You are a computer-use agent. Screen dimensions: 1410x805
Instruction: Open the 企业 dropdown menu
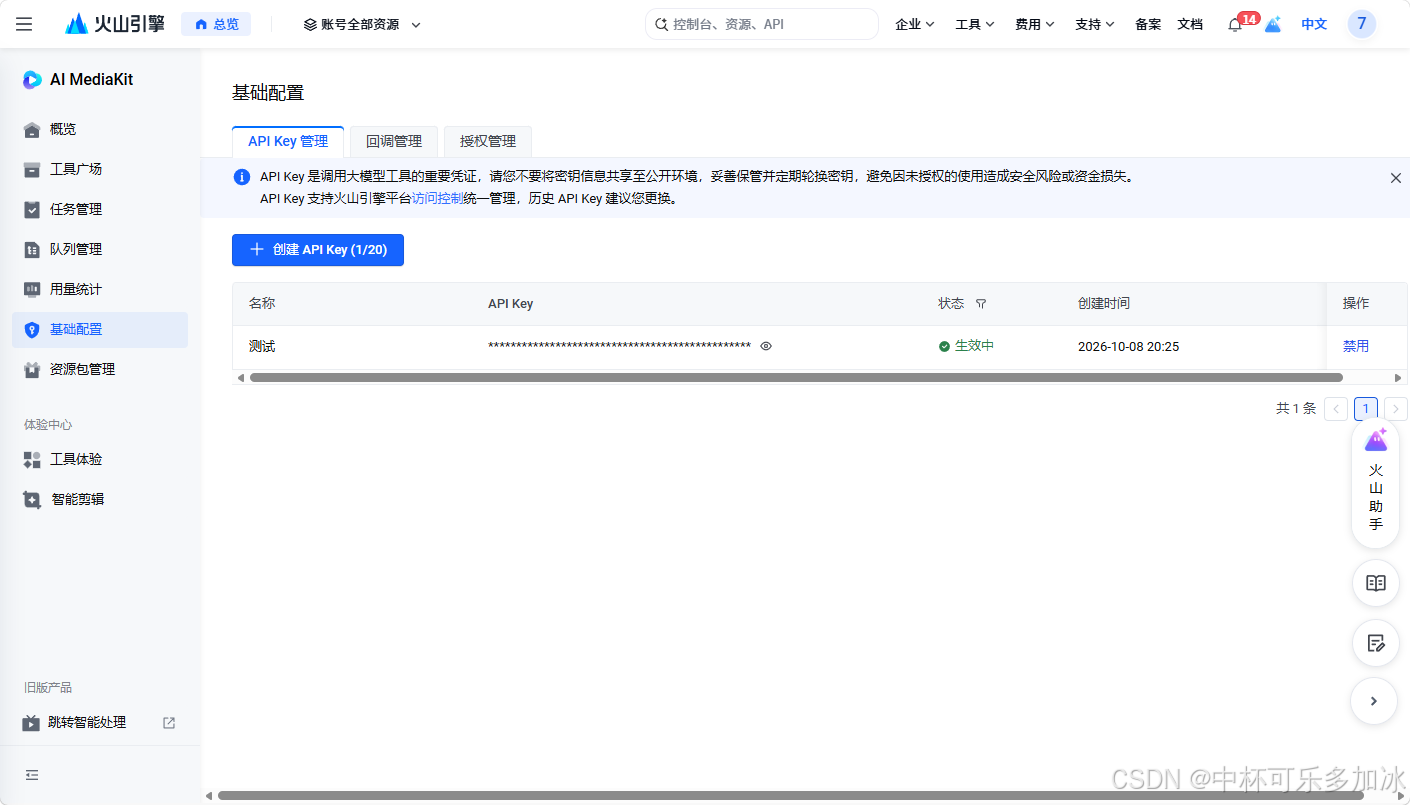[x=915, y=24]
